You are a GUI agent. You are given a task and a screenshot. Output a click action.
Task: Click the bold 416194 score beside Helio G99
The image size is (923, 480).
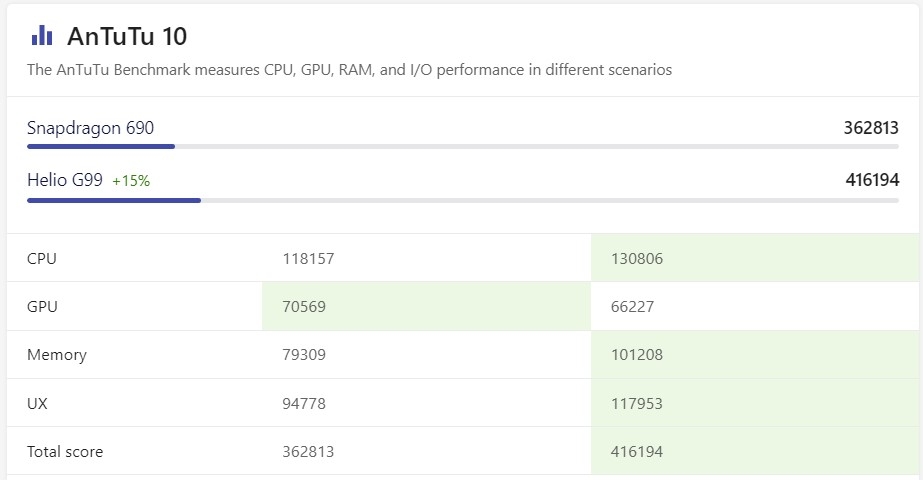(x=872, y=180)
